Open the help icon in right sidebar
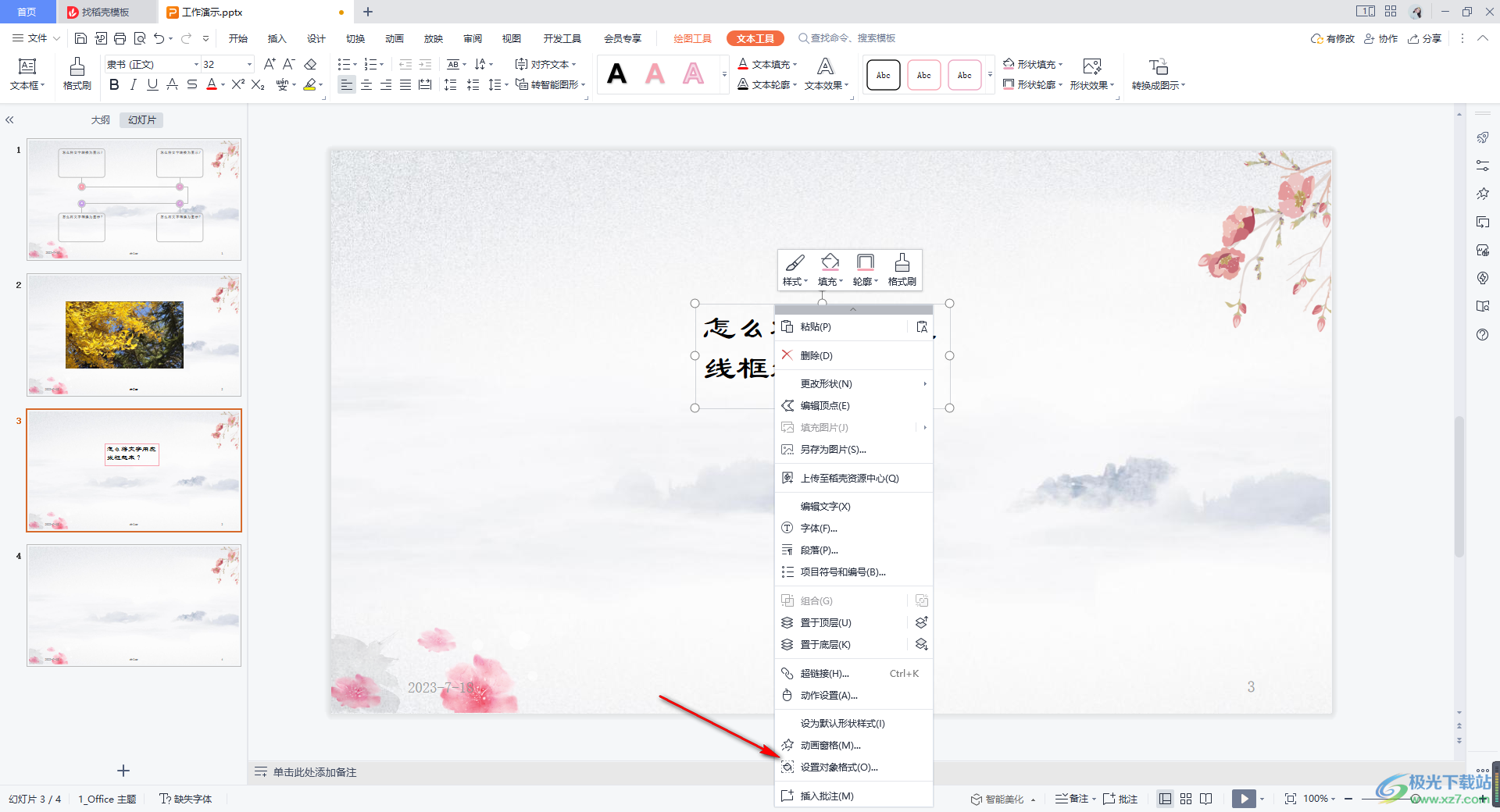This screenshot has width=1500, height=812. (x=1483, y=335)
